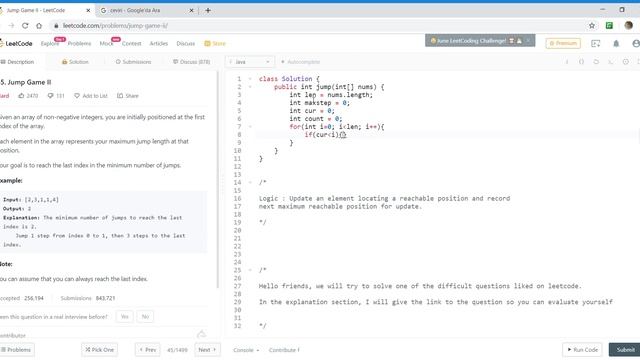The width and height of the screenshot is (640, 360).
Task: Click the problem description scrollbar
Action: 218,180
